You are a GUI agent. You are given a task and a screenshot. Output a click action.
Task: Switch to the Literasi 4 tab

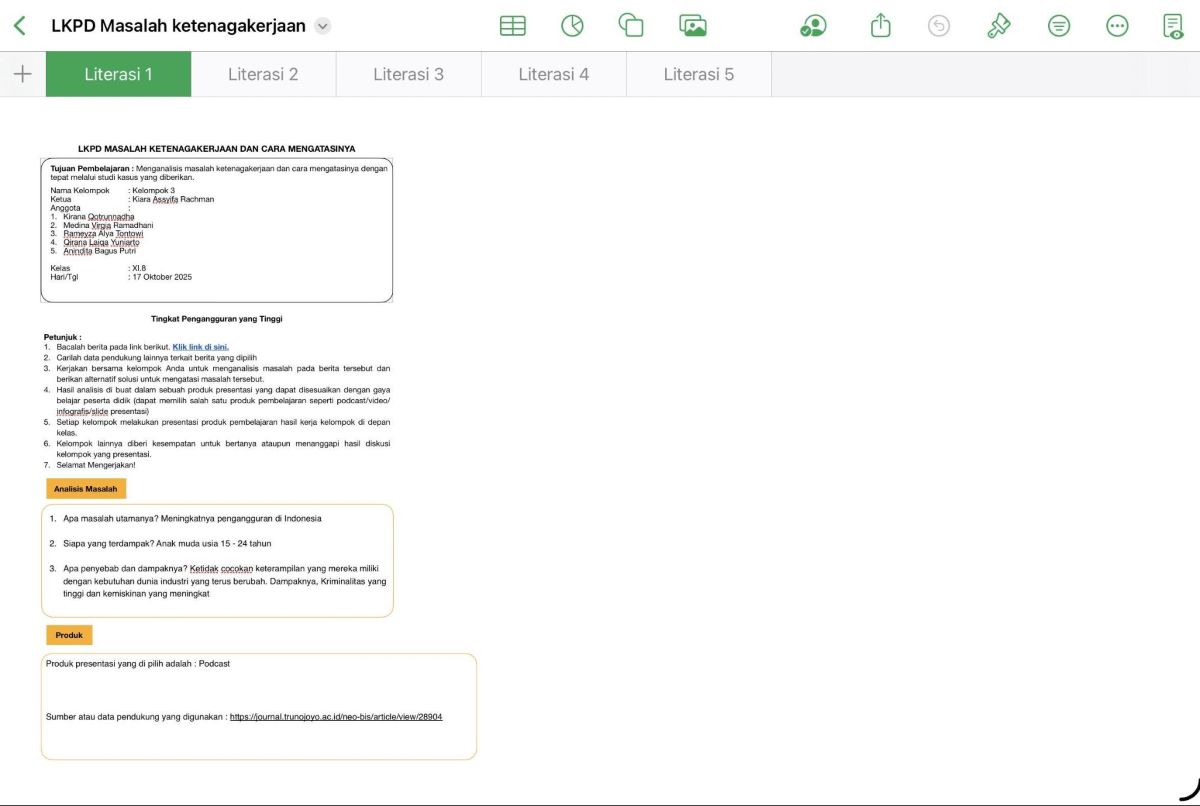[x=554, y=74]
